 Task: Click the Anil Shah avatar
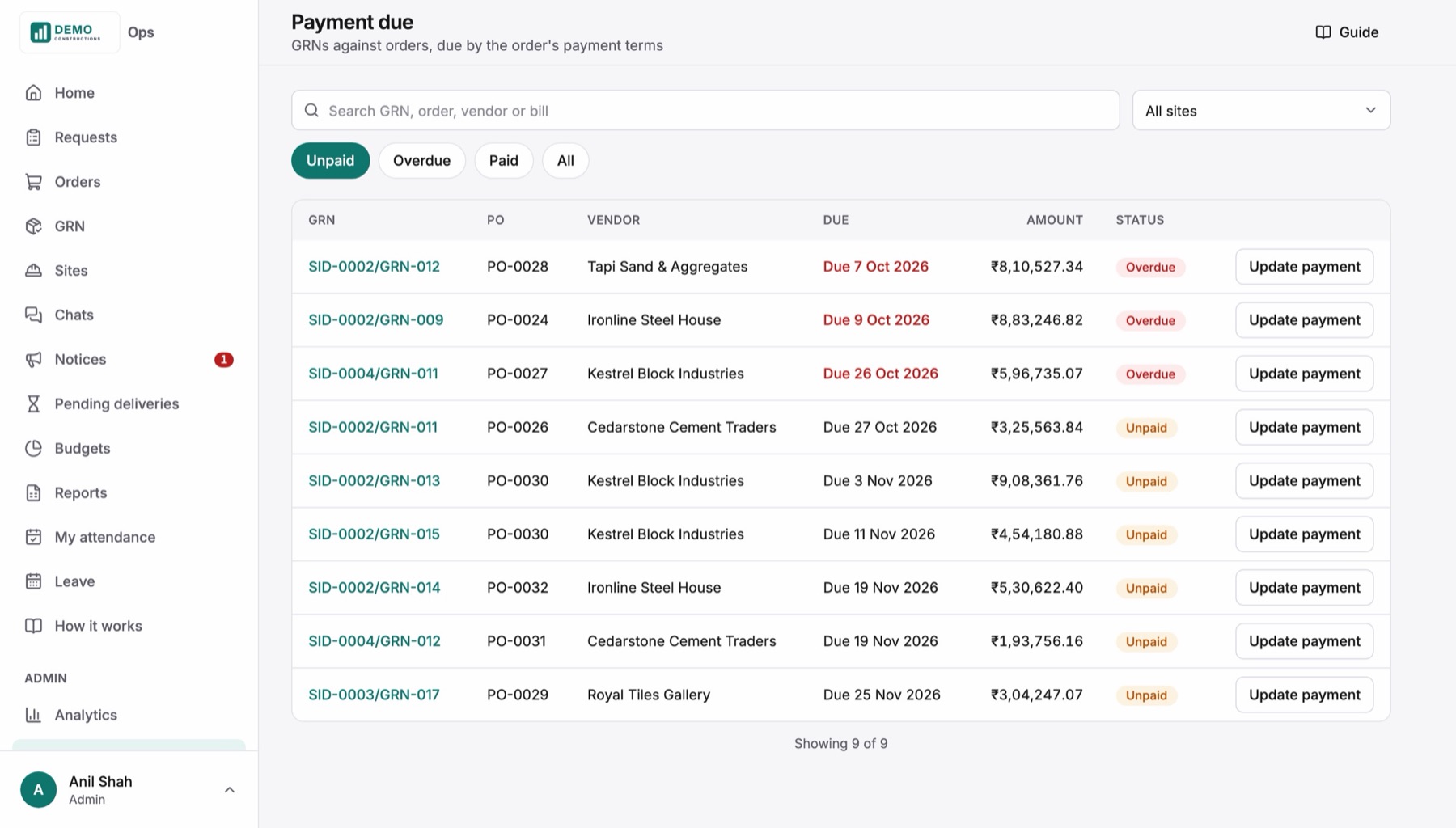pos(38,790)
